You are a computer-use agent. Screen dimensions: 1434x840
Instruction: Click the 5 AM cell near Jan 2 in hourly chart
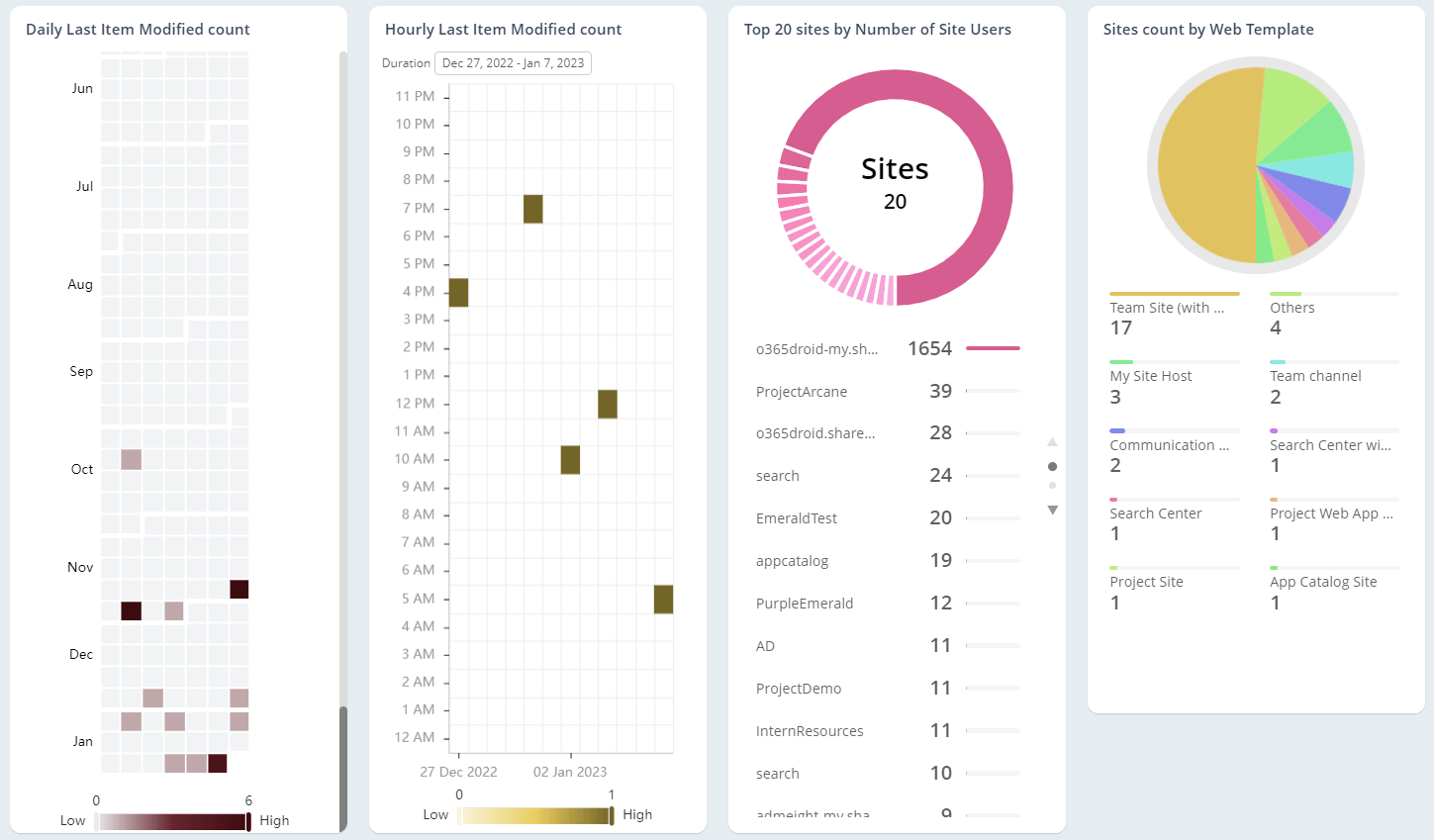(663, 598)
